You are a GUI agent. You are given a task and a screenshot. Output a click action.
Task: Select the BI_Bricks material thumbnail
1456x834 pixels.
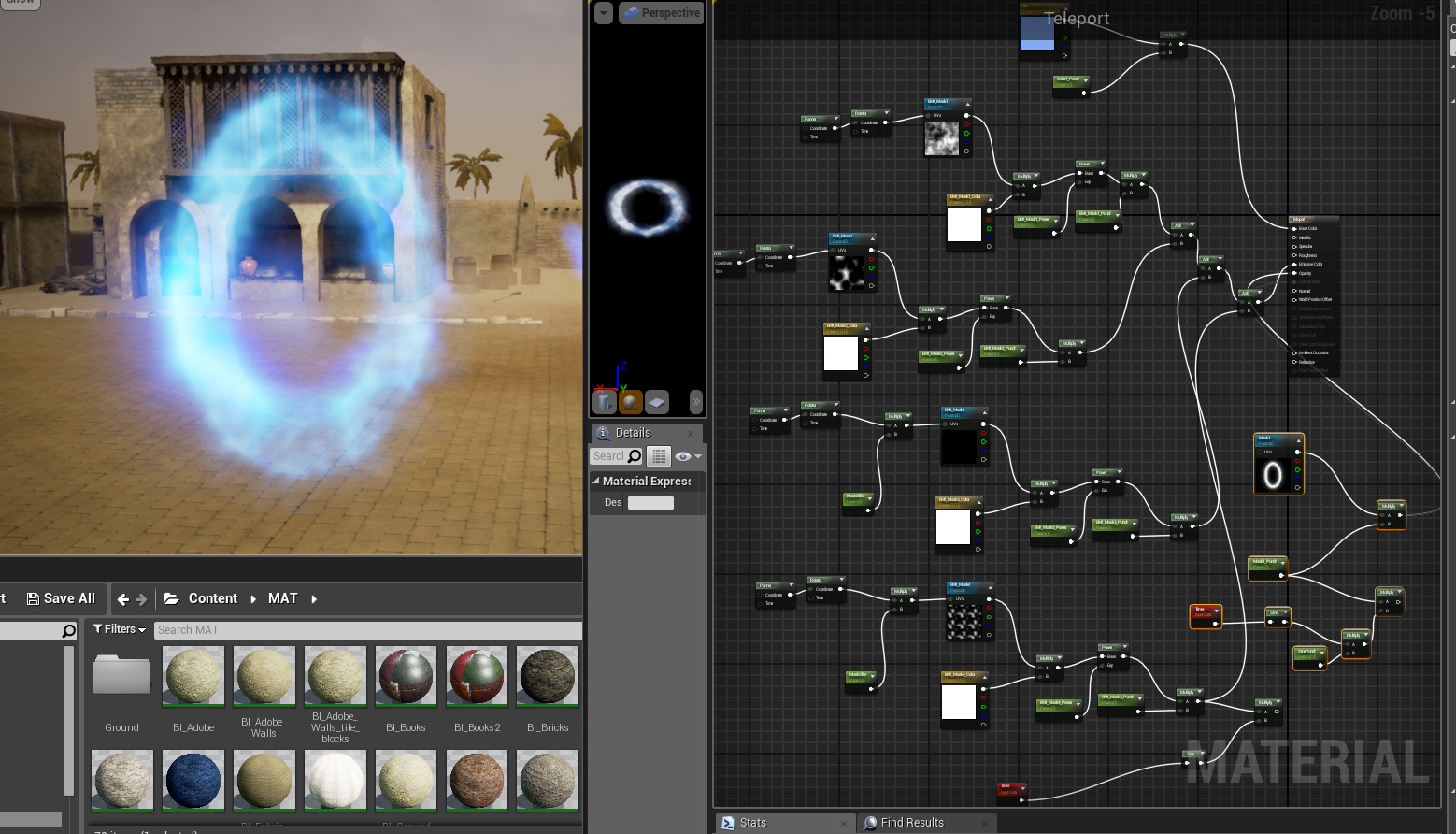click(548, 676)
